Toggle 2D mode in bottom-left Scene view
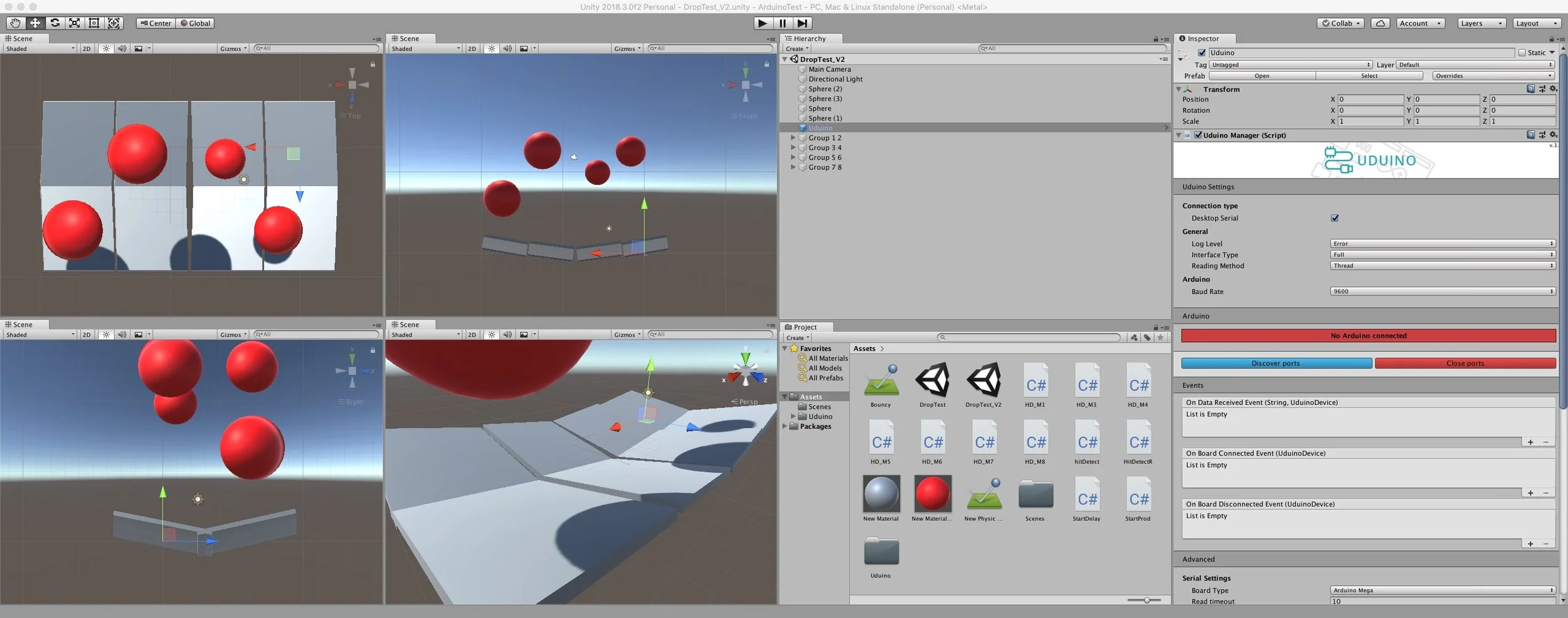Viewport: 1568px width, 618px height. pyautogui.click(x=87, y=335)
